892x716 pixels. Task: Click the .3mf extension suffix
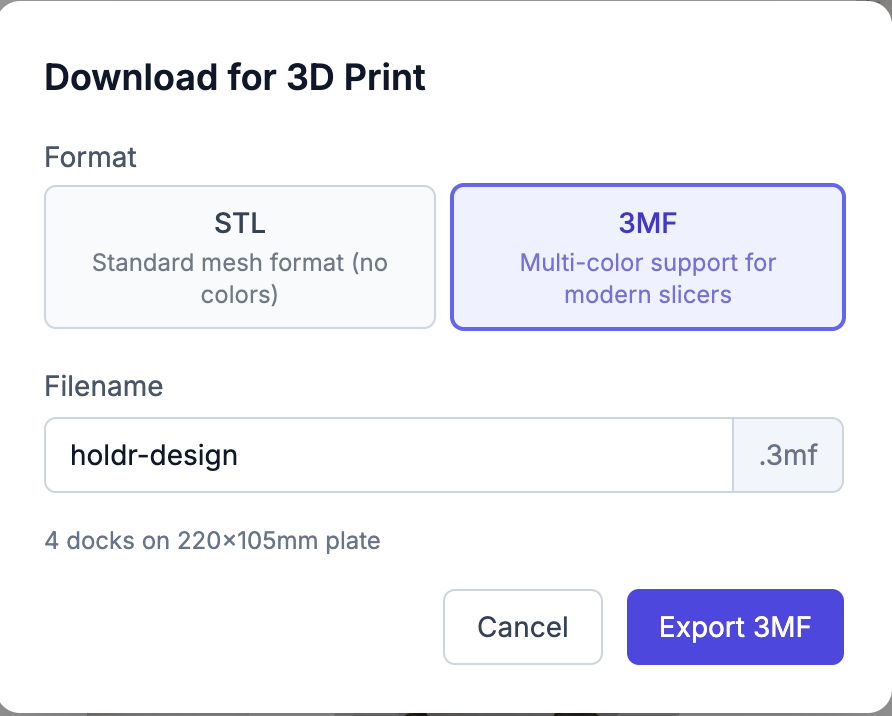click(x=789, y=455)
